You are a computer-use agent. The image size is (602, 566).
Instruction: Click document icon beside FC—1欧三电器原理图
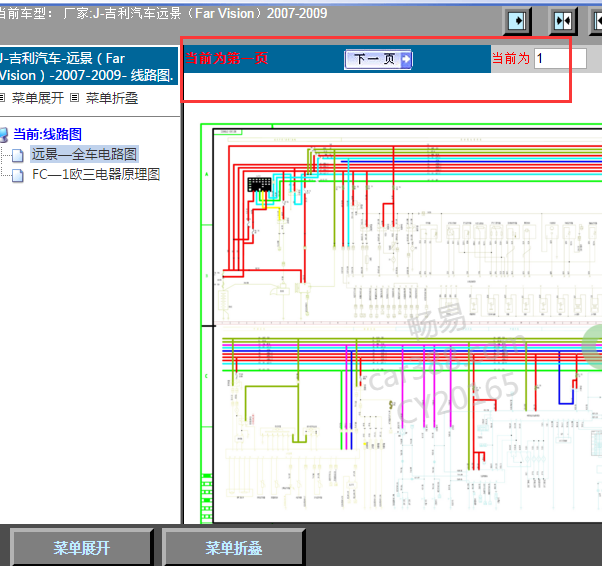coord(18,175)
